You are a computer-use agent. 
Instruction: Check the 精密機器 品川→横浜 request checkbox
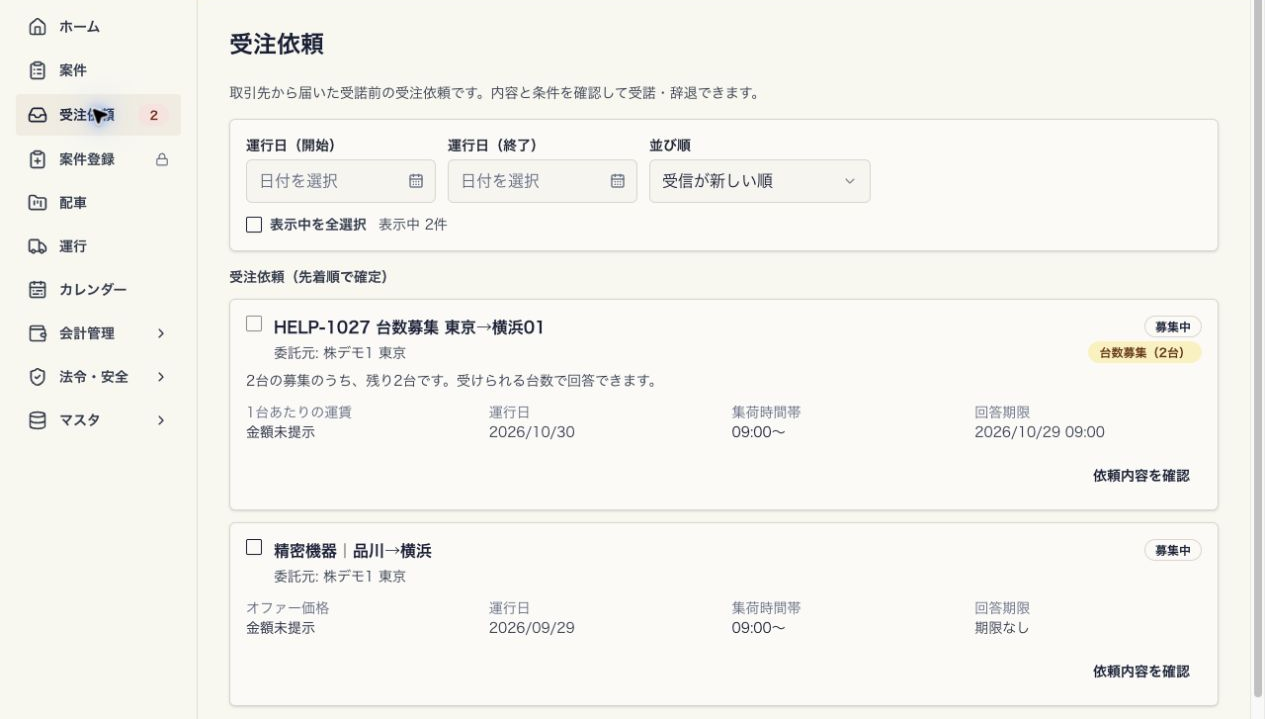pyautogui.click(x=254, y=547)
